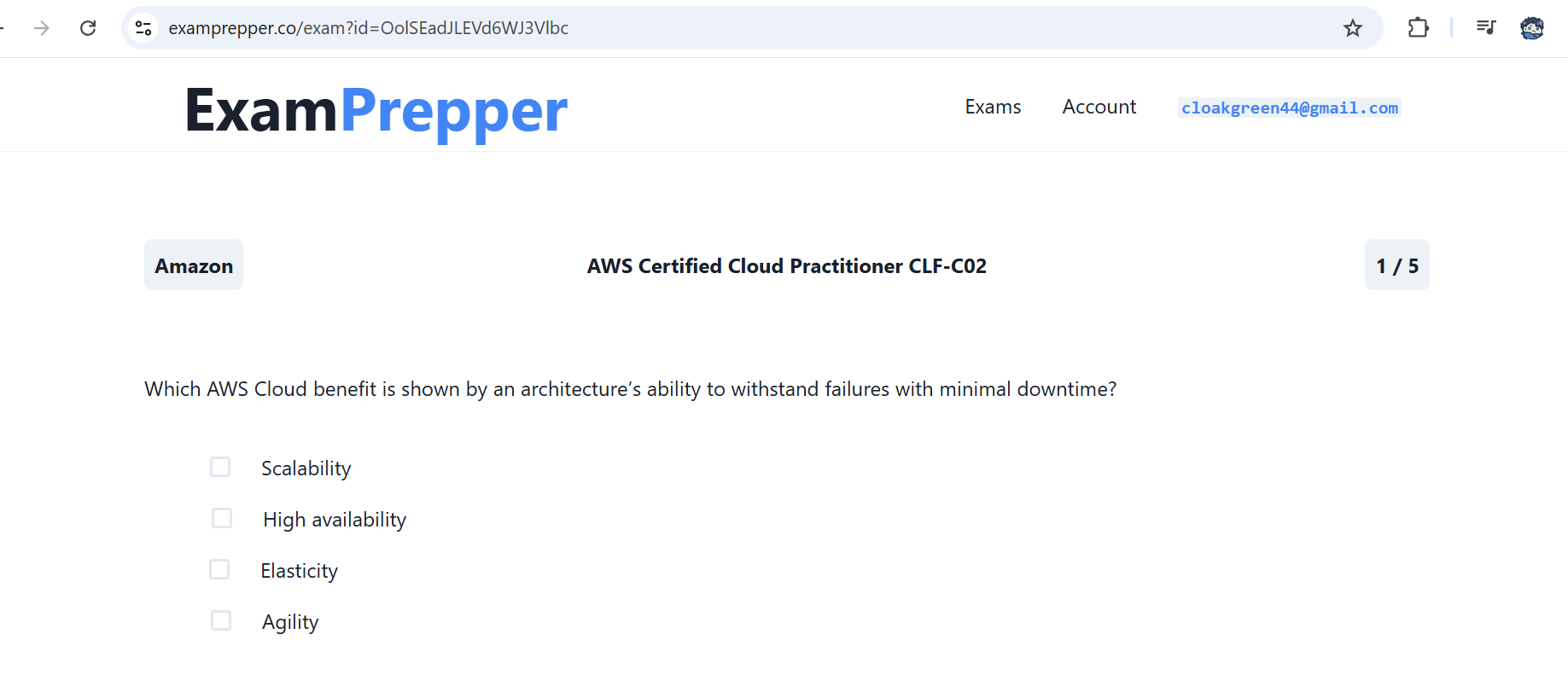Click the AWS Certified Cloud Practitioner CLF-C02 title

tap(787, 266)
